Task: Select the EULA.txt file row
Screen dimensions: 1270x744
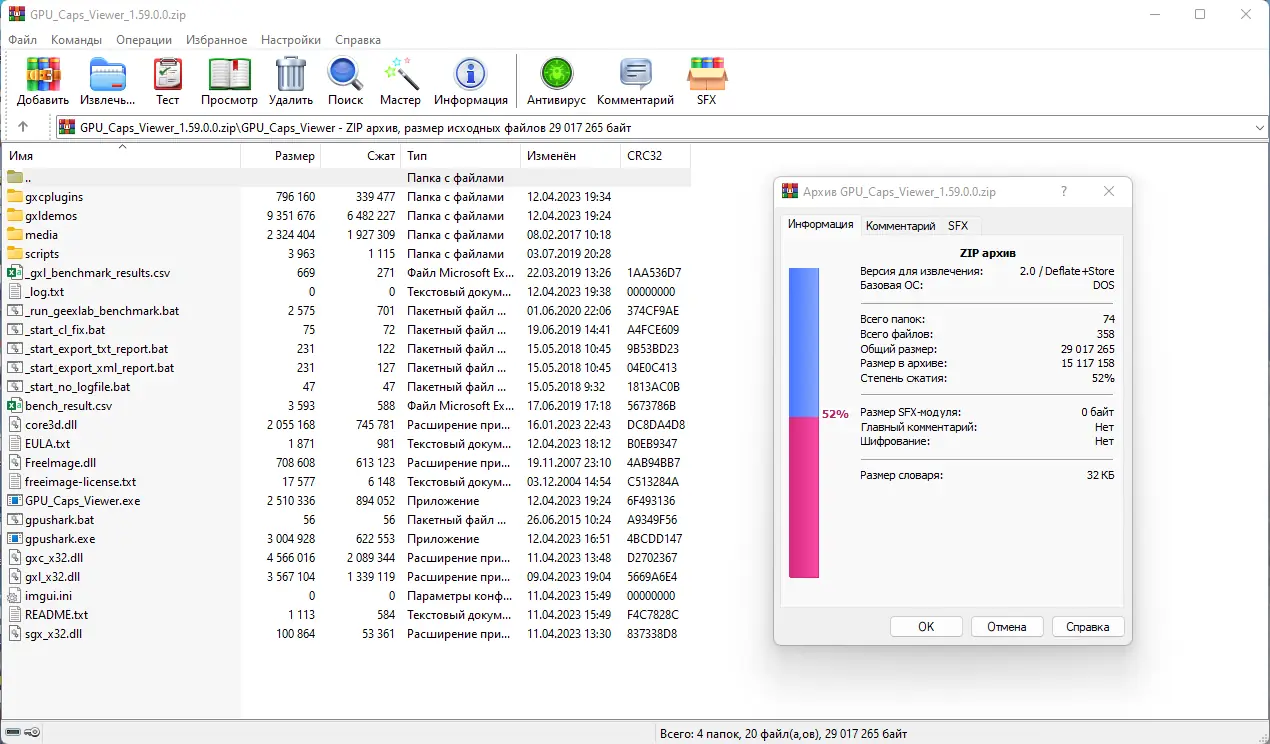Action: [346, 444]
